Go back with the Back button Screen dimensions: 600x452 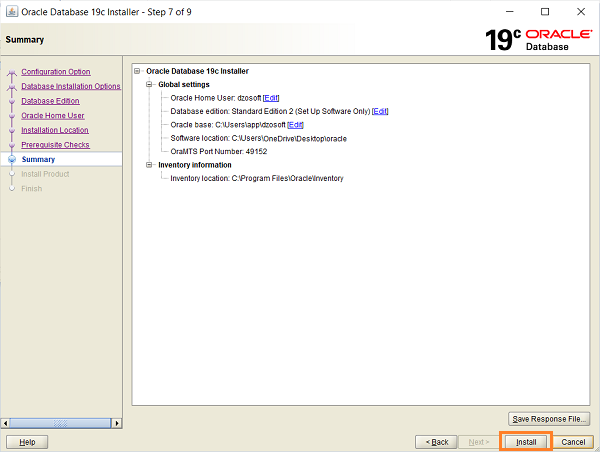436,442
